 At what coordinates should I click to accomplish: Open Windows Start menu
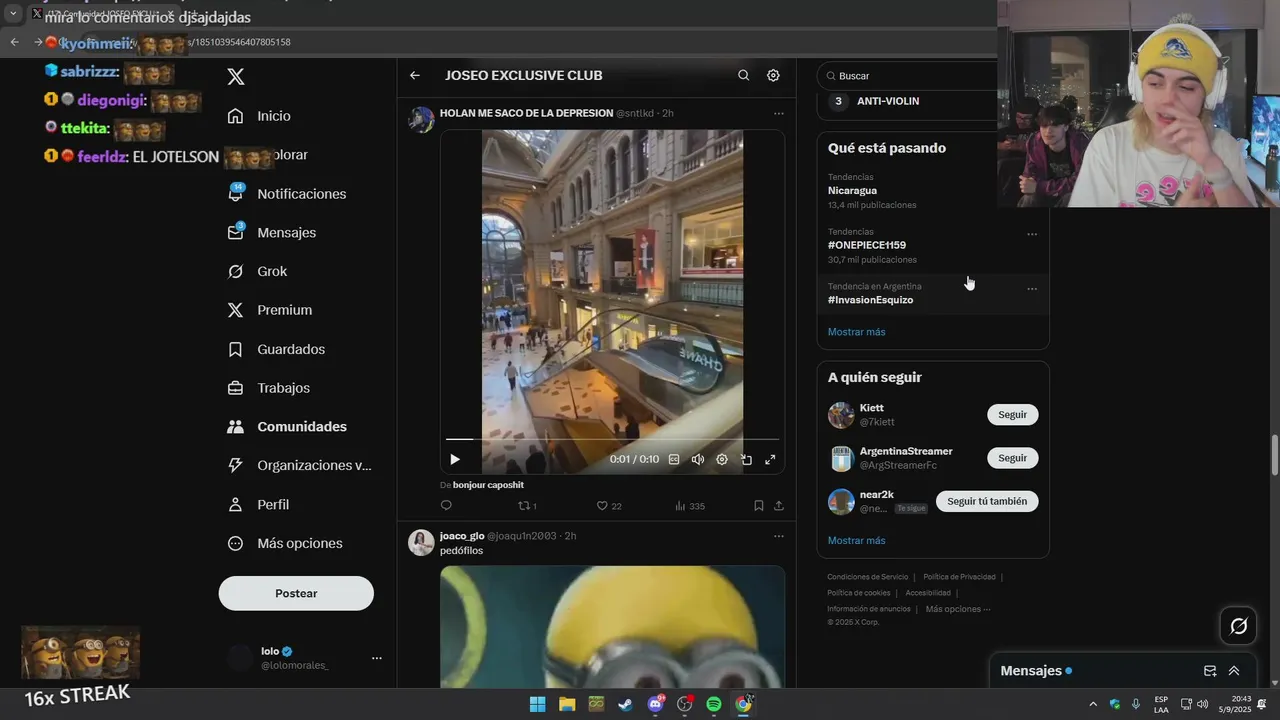tap(537, 704)
